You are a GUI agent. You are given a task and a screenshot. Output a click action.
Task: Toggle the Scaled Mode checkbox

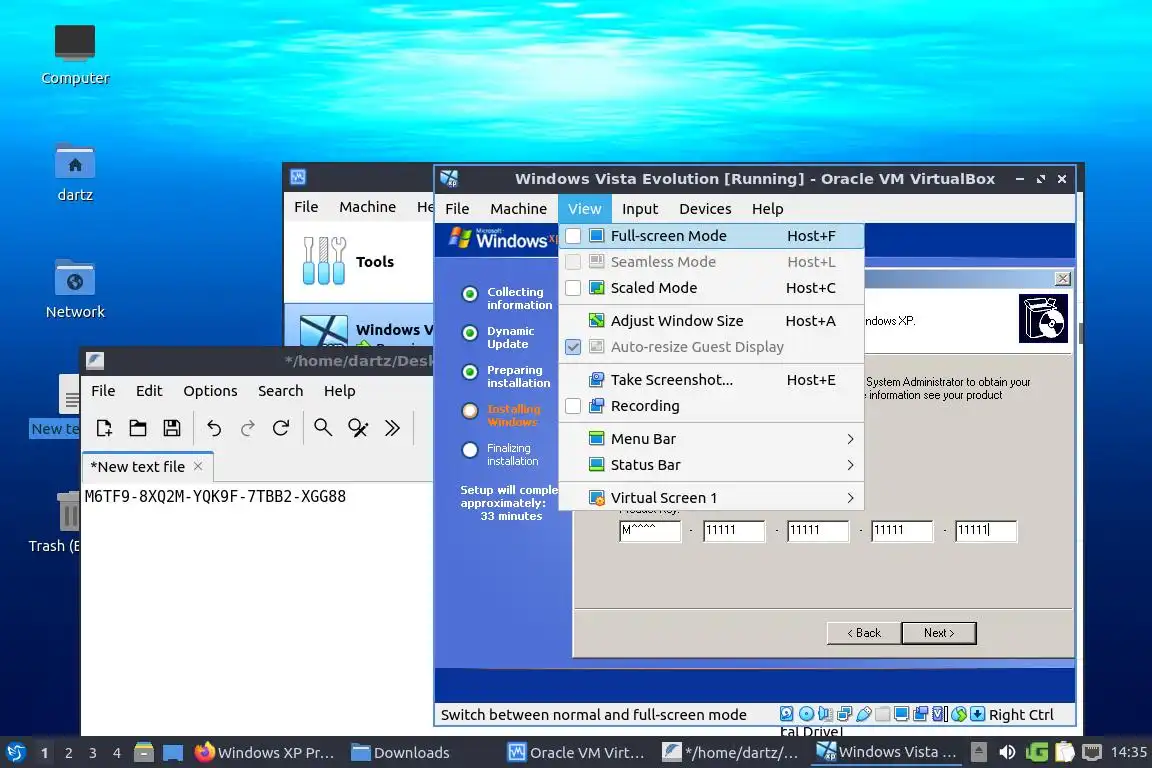coord(573,288)
